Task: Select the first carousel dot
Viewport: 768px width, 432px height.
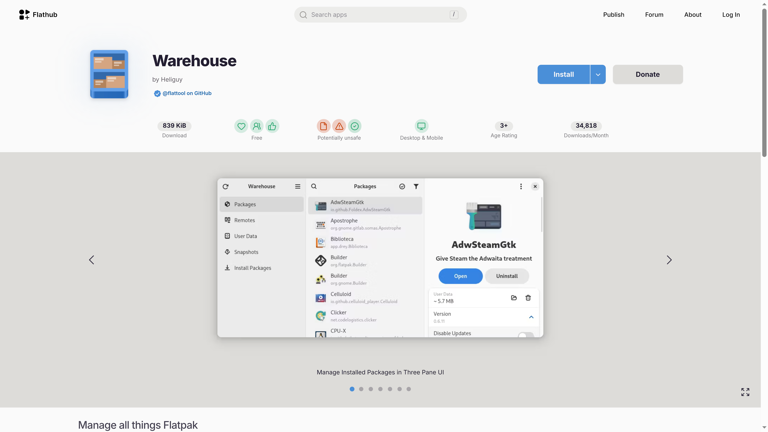Action: click(352, 389)
